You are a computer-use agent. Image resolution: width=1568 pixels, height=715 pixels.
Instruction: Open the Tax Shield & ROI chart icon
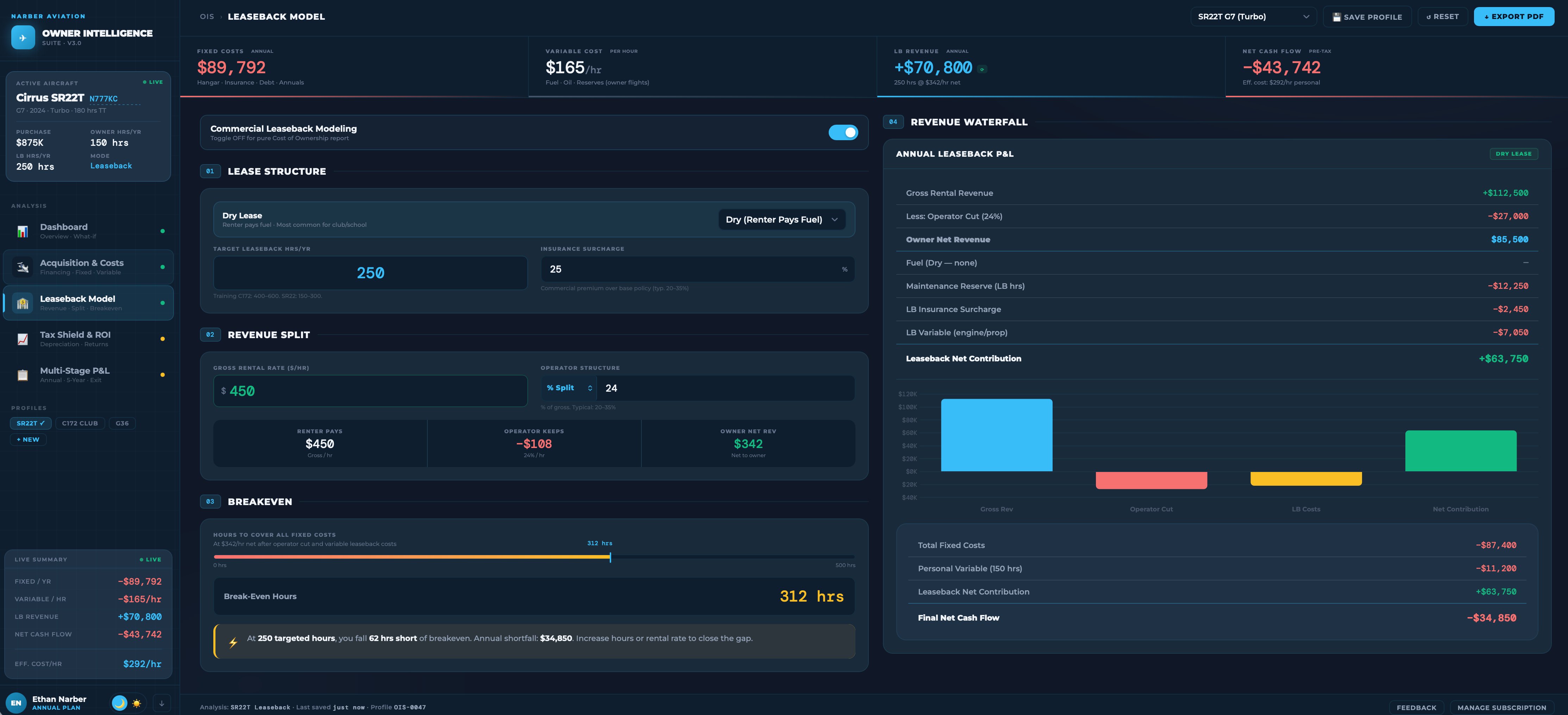[x=23, y=339]
